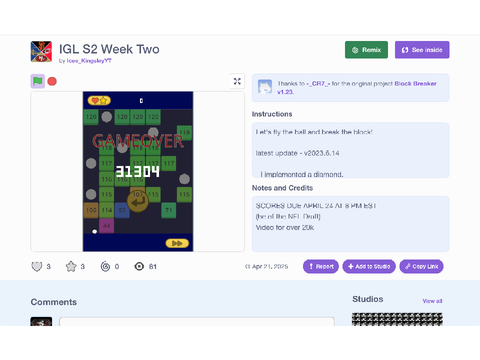This screenshot has height=360, width=480.
Task: Click the green block labeled 71
Action: click(x=169, y=210)
